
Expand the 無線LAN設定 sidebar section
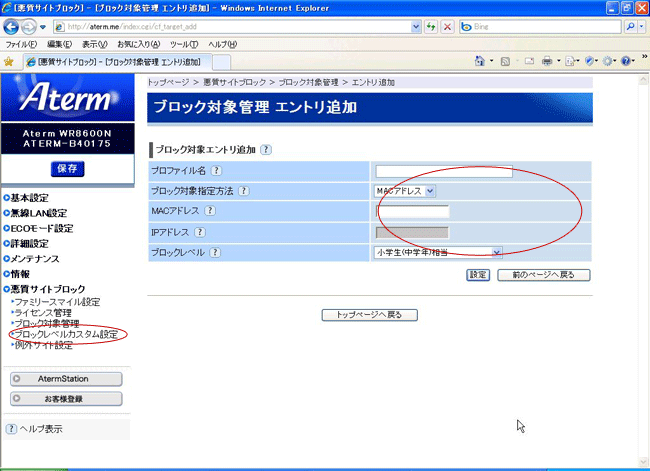point(39,213)
